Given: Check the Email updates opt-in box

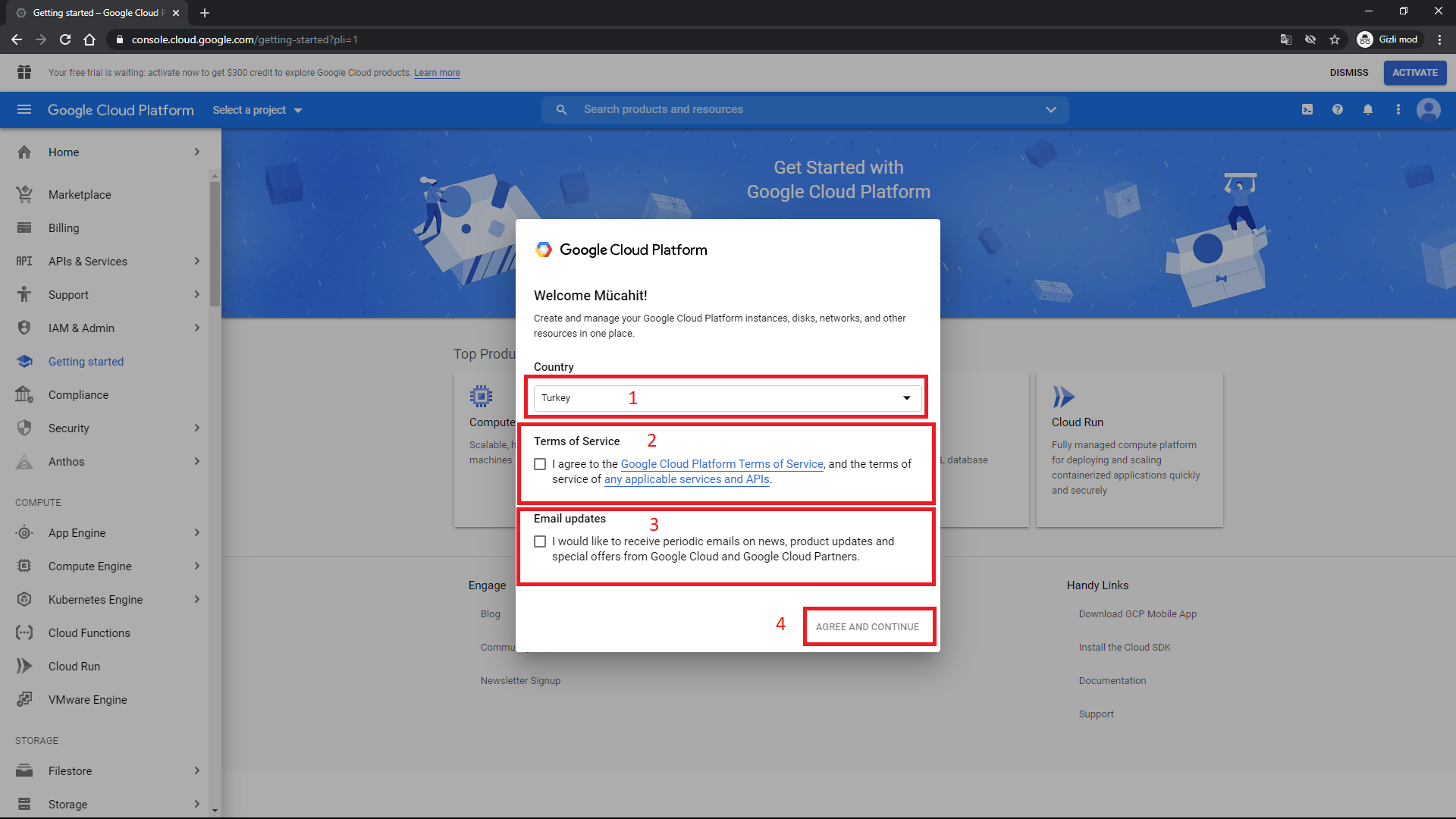Looking at the screenshot, I should 540,541.
